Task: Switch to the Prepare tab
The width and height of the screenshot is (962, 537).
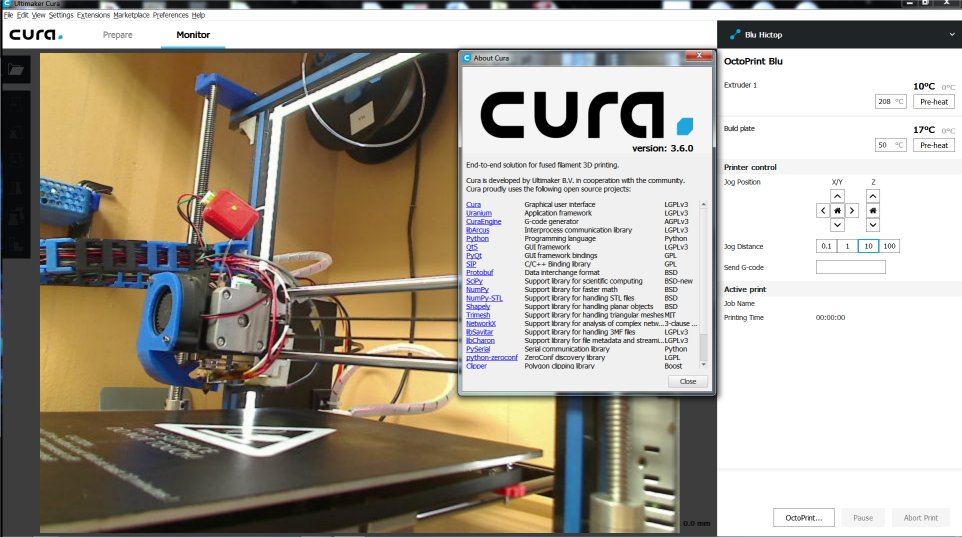Action: (x=117, y=35)
